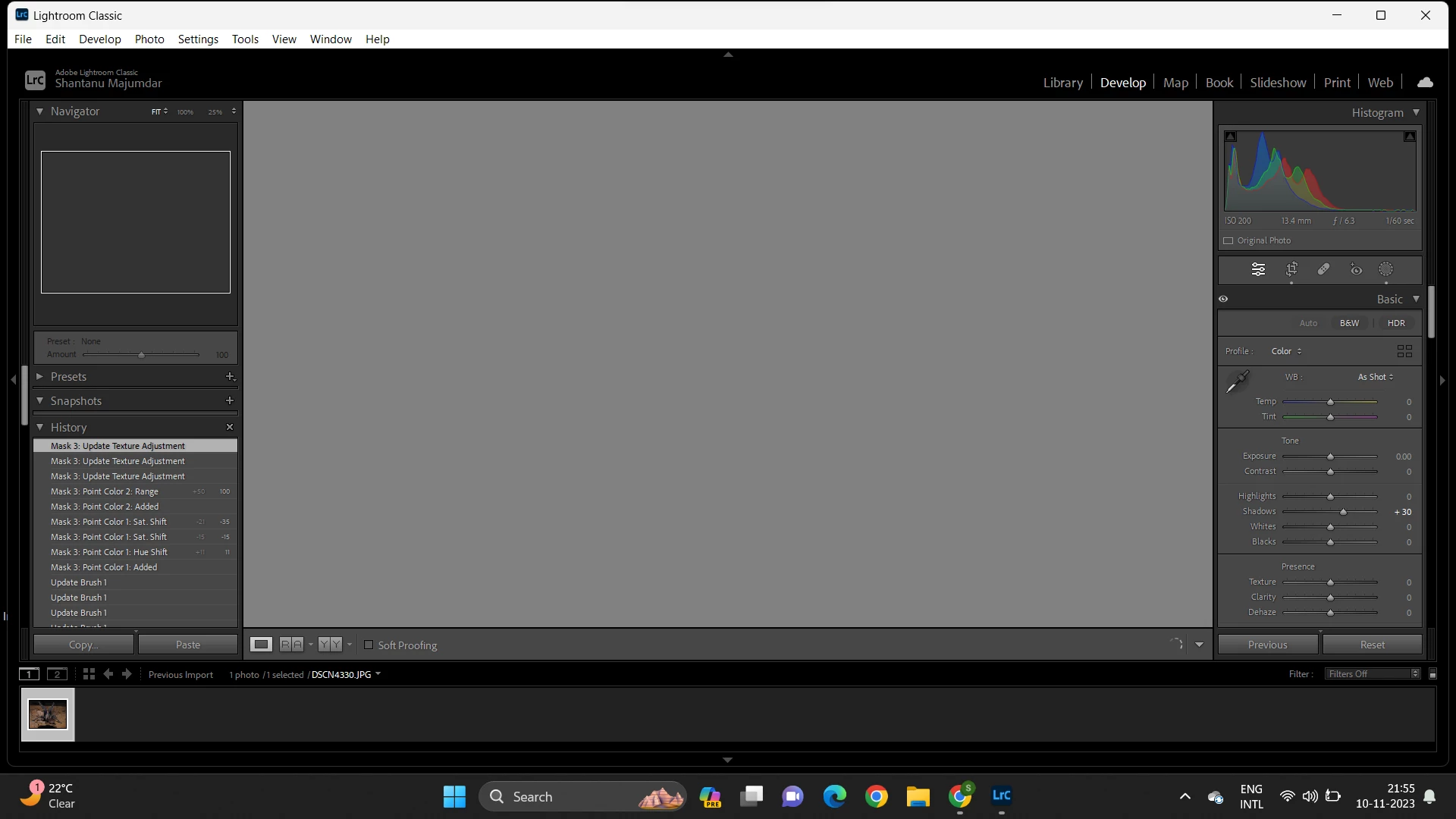Viewport: 1456px width, 819px height.
Task: Click the Edit sliders icon
Action: click(x=1258, y=269)
